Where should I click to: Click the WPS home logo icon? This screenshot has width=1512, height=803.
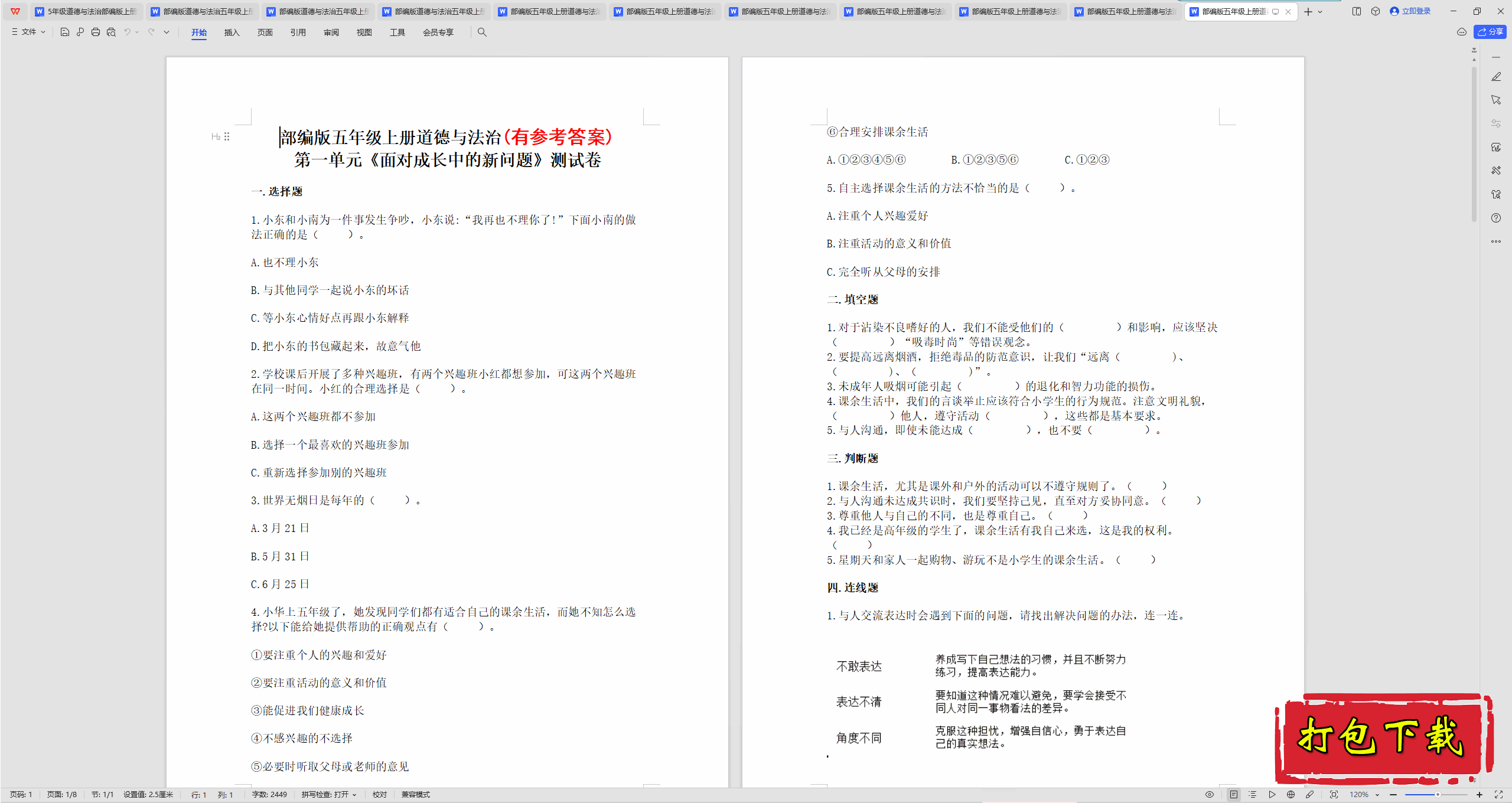tap(15, 11)
